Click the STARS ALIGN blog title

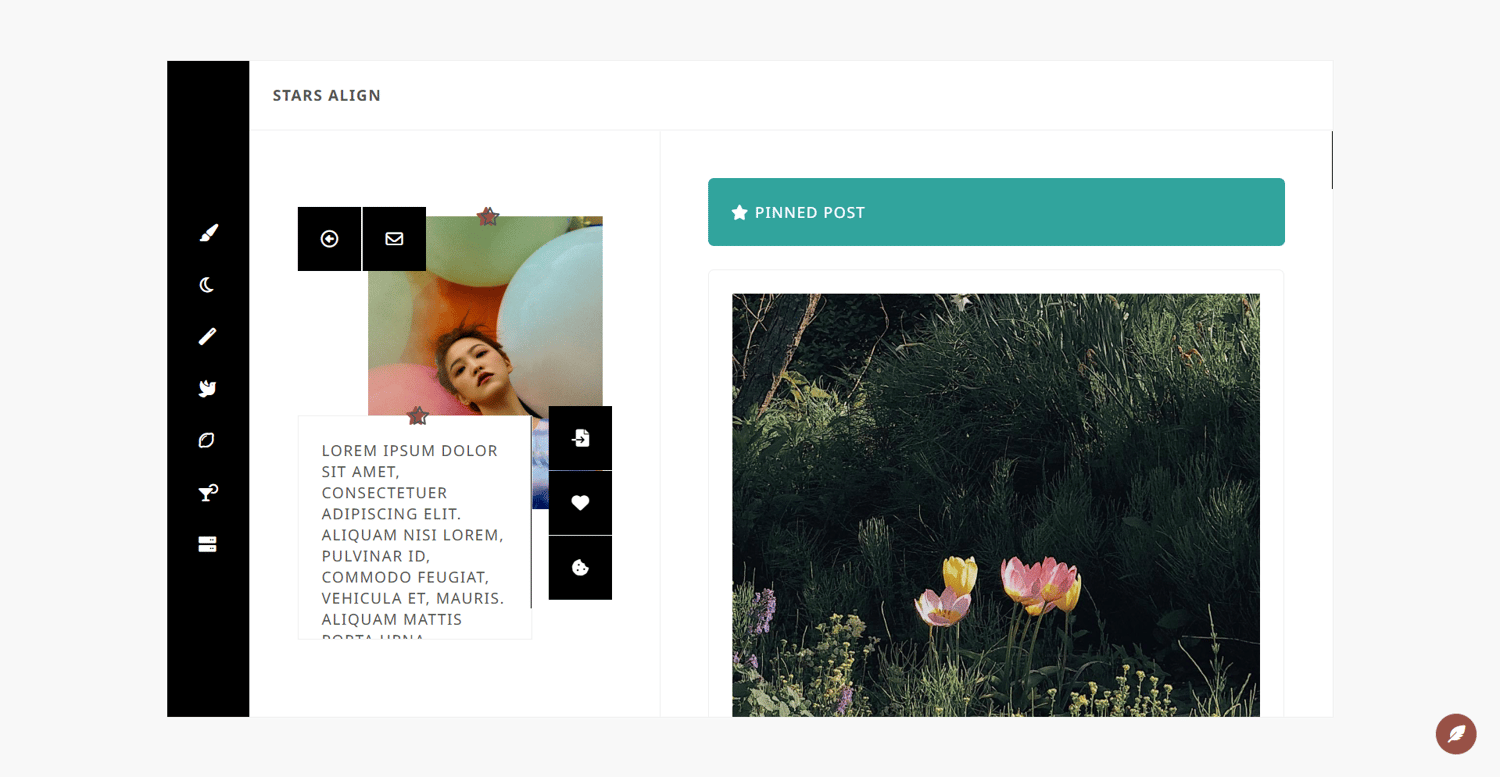point(327,96)
